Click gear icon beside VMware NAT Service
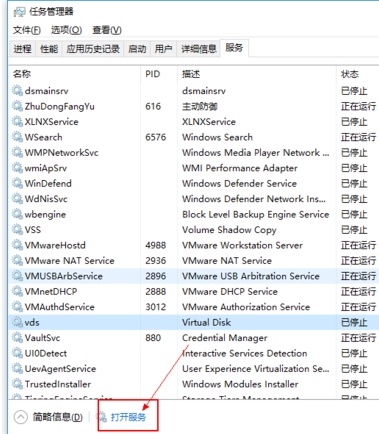This screenshot has height=434, width=379. [x=17, y=260]
